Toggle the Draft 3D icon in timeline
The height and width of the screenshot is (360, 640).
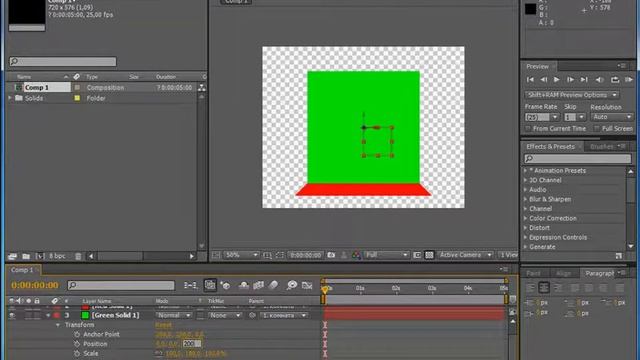click(x=225, y=285)
